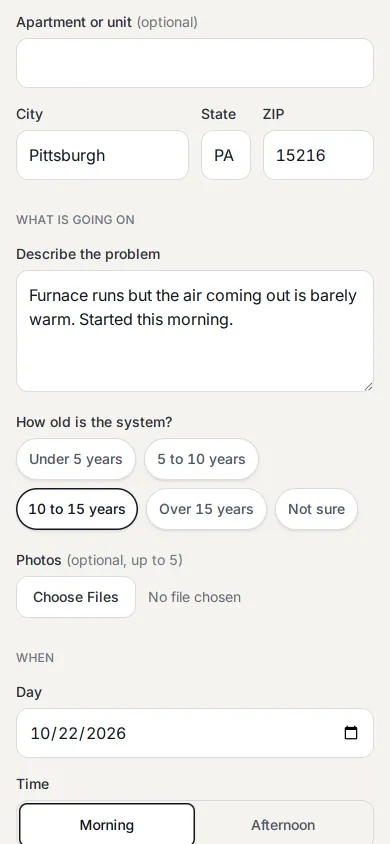Click inside the Describe the problem textarea
This screenshot has width=390, height=844.
[195, 331]
